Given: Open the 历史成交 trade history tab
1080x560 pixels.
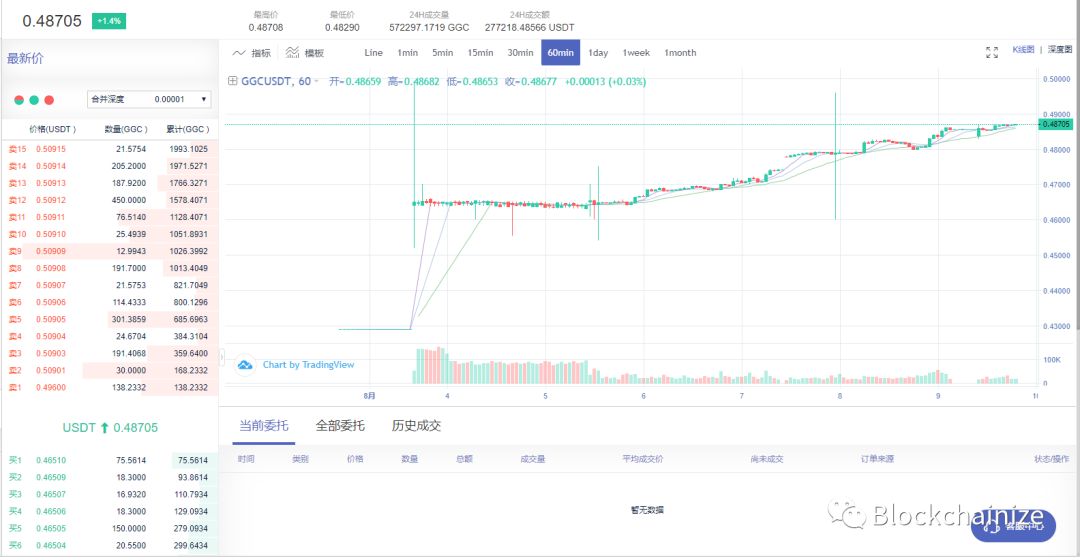Looking at the screenshot, I should [416, 426].
